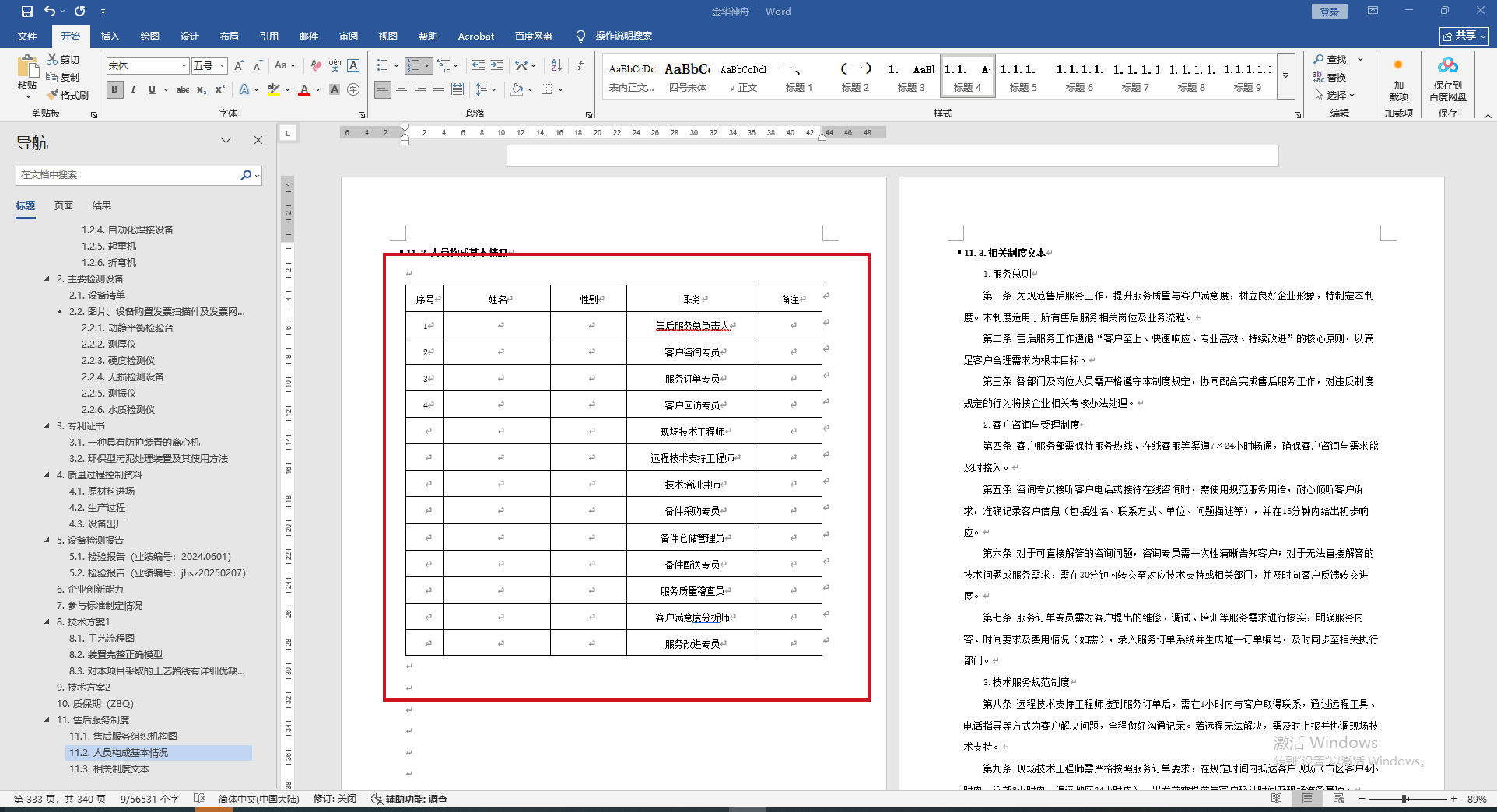Sort the selected content

click(556, 65)
